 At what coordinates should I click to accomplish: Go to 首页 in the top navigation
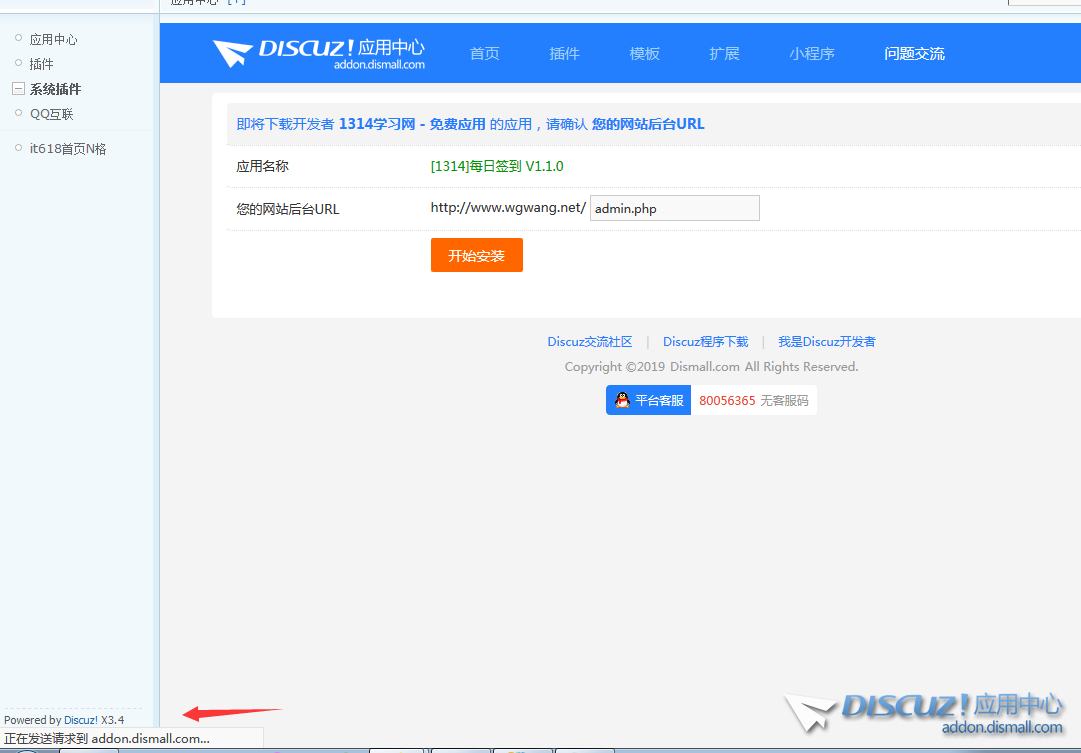484,54
